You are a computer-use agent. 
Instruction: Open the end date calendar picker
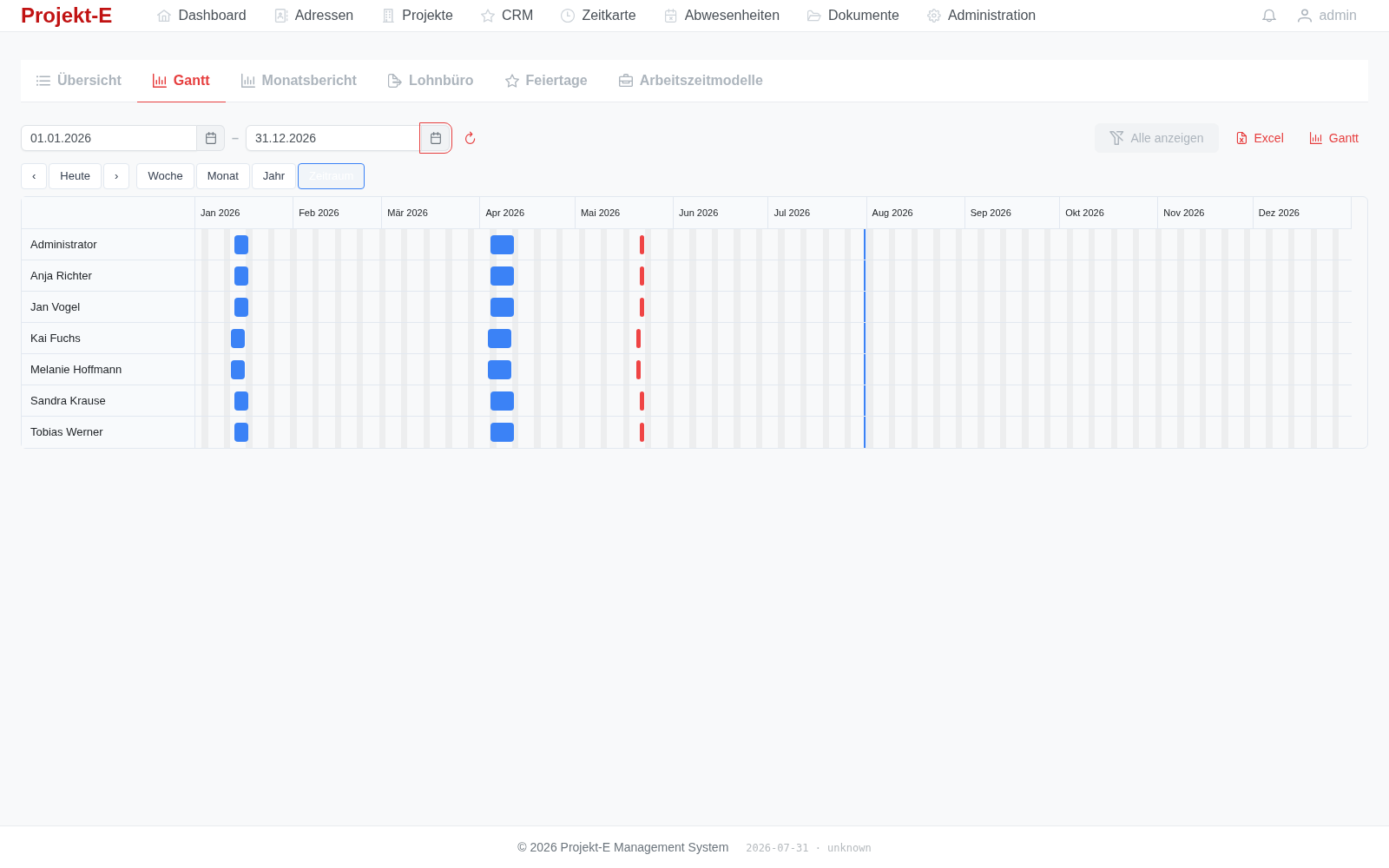[x=436, y=138]
